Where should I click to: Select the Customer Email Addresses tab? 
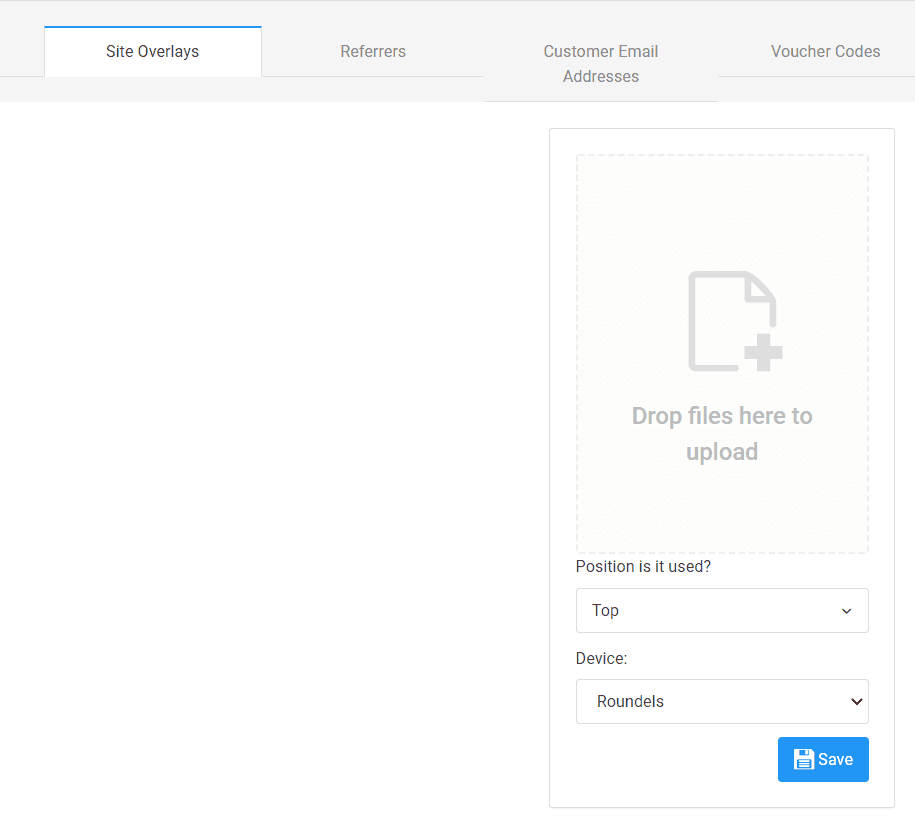click(x=600, y=63)
